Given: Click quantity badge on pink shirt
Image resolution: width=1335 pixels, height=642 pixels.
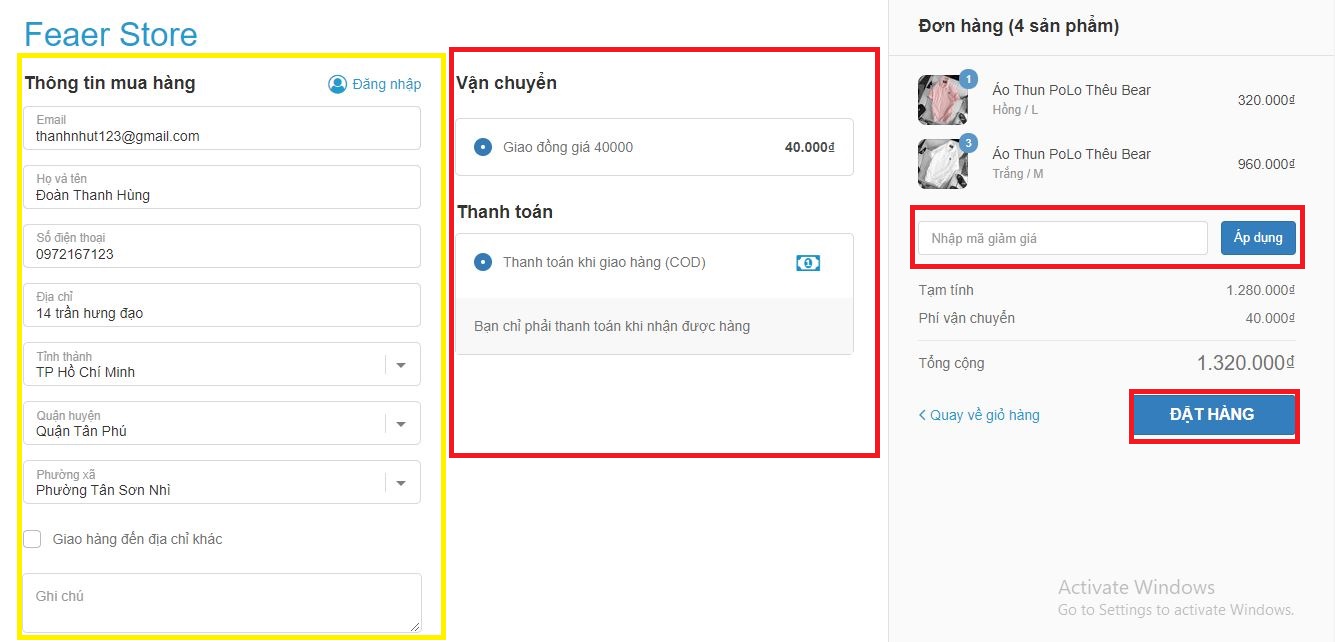Looking at the screenshot, I should click(x=968, y=79).
